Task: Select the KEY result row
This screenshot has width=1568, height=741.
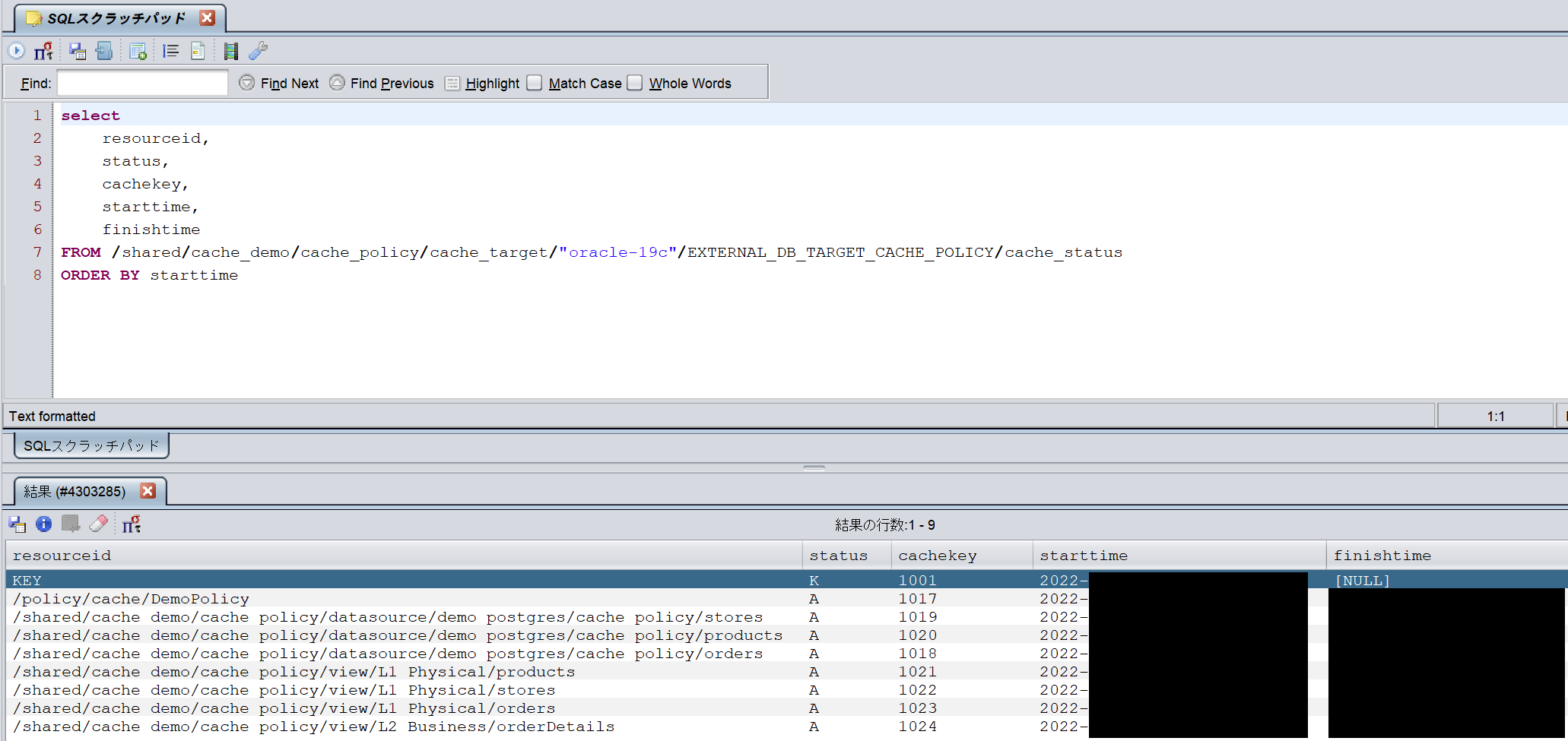Action: 786,580
